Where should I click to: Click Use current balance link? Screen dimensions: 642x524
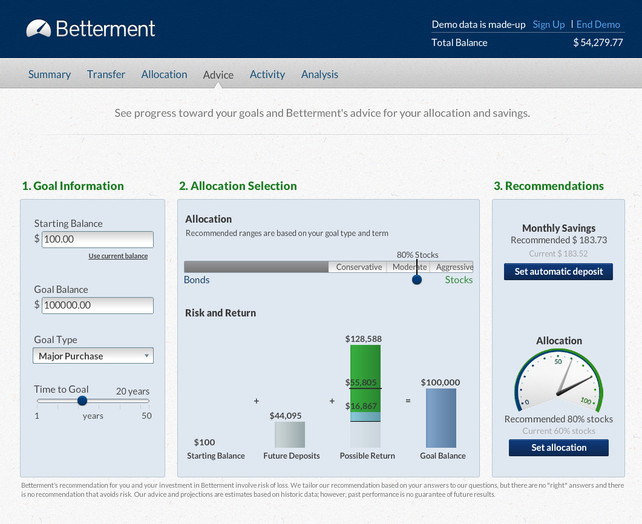tap(118, 256)
